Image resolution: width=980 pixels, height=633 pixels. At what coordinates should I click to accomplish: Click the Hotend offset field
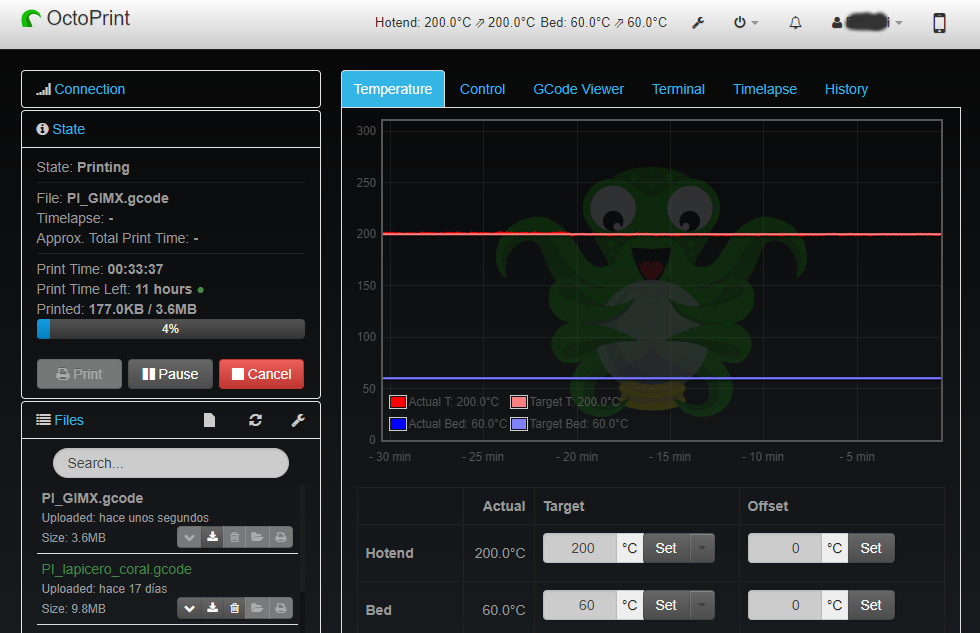point(785,548)
